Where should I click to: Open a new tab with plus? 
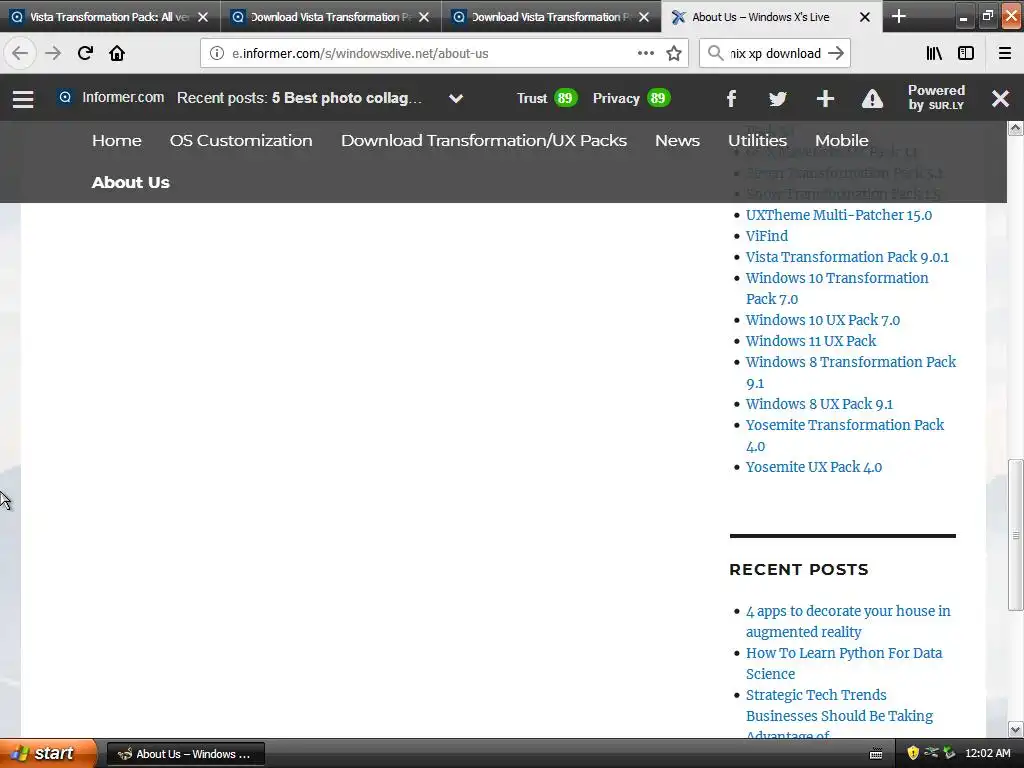click(x=899, y=16)
